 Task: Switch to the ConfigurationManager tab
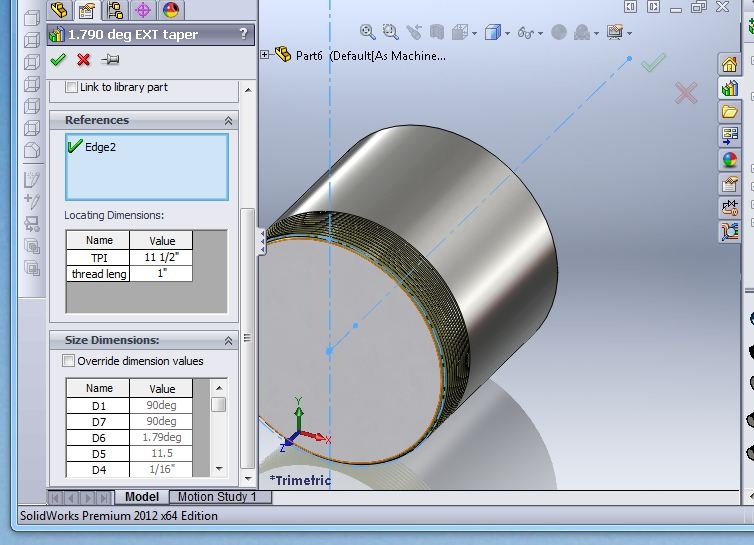[115, 10]
